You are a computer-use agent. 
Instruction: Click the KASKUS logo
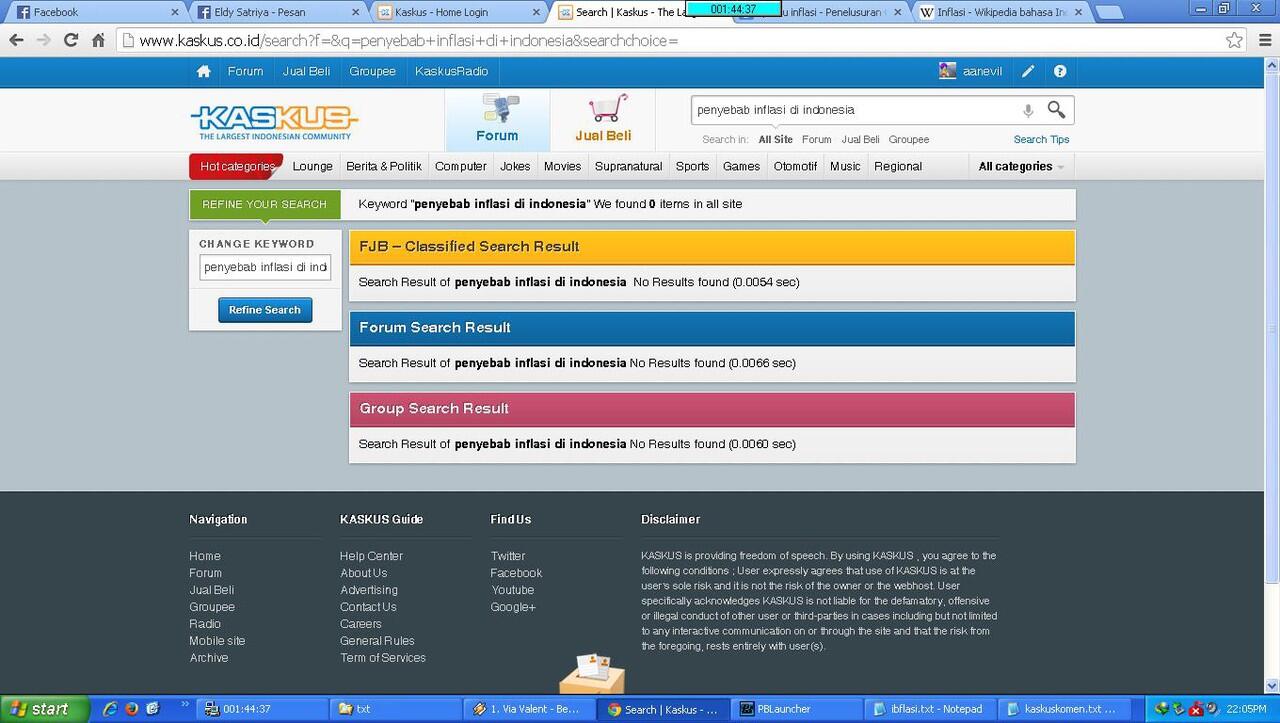tap(274, 121)
